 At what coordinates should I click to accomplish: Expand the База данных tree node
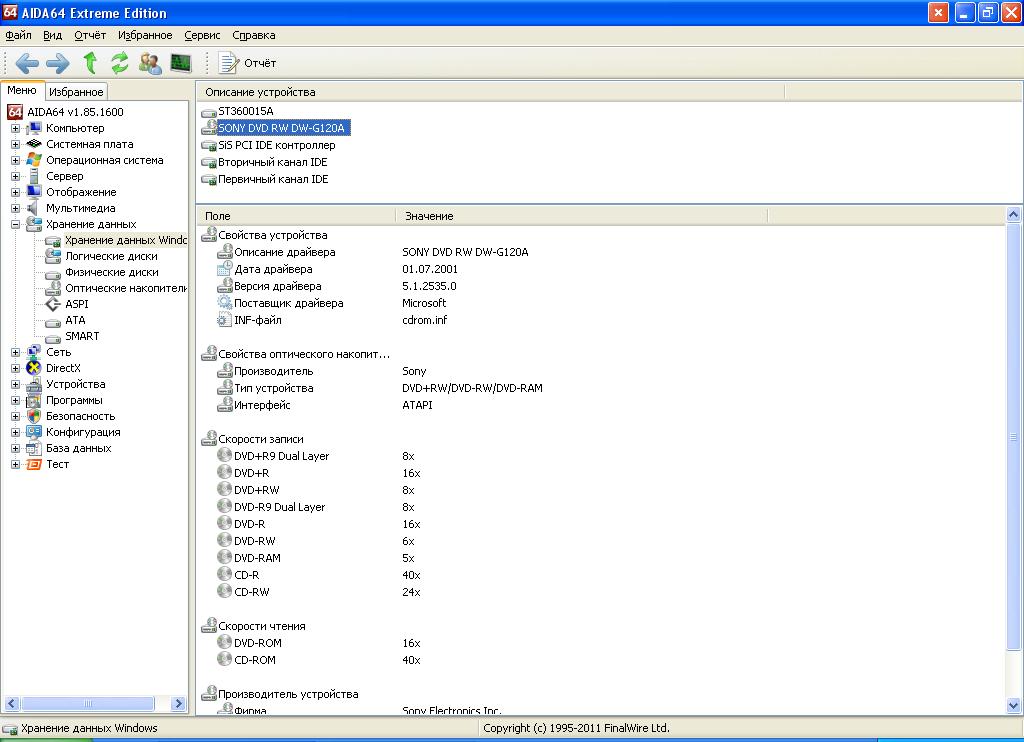click(x=15, y=448)
